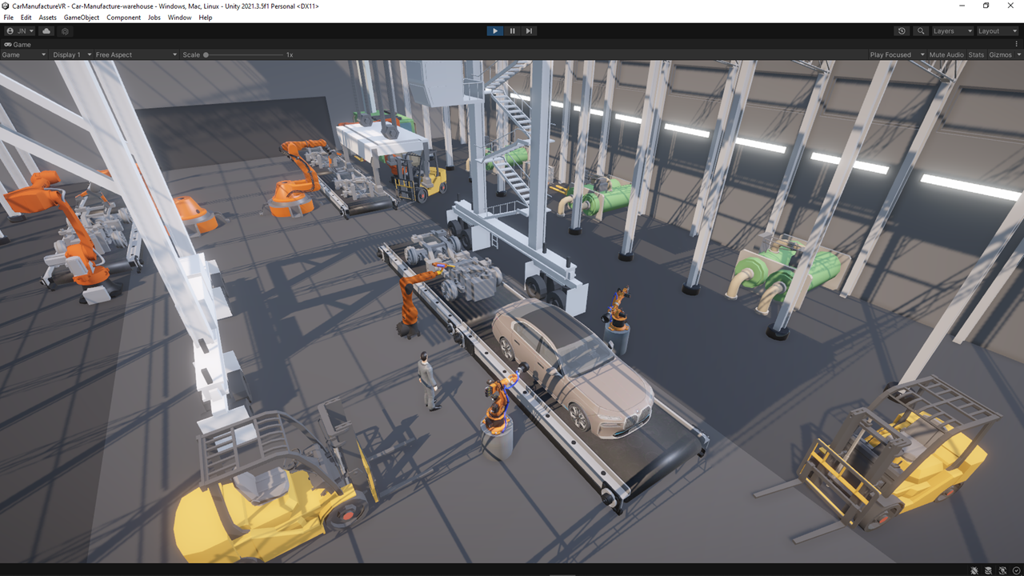The width and height of the screenshot is (1024, 576).
Task: Toggle Mute Audio in the Game view
Action: (x=945, y=54)
